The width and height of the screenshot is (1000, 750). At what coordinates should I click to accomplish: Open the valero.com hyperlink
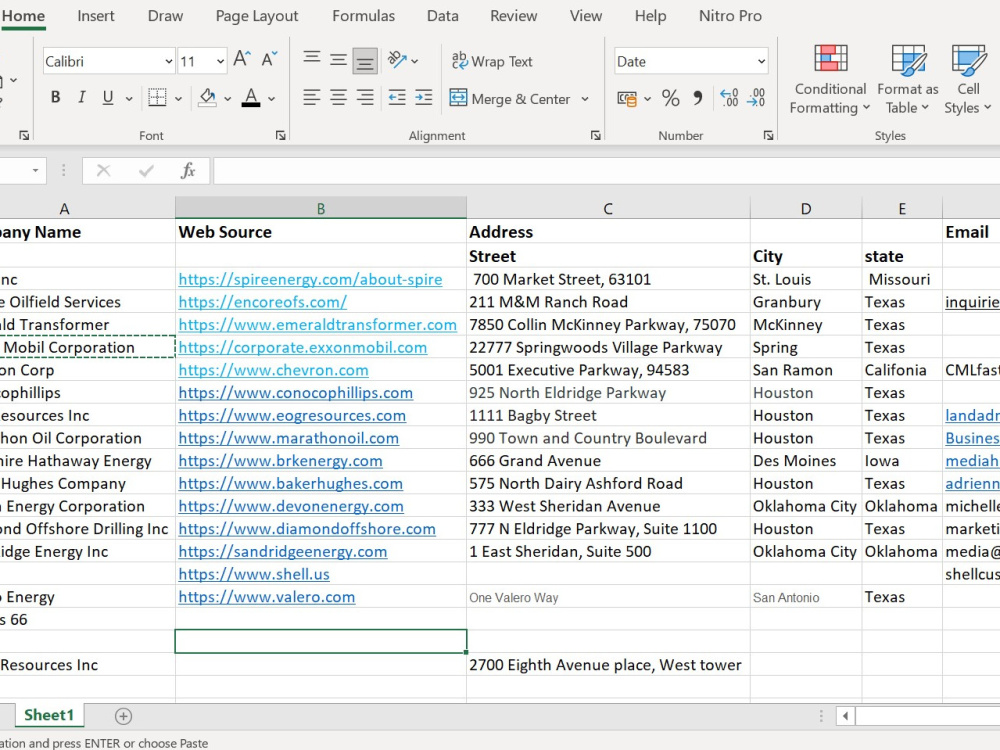(x=267, y=598)
